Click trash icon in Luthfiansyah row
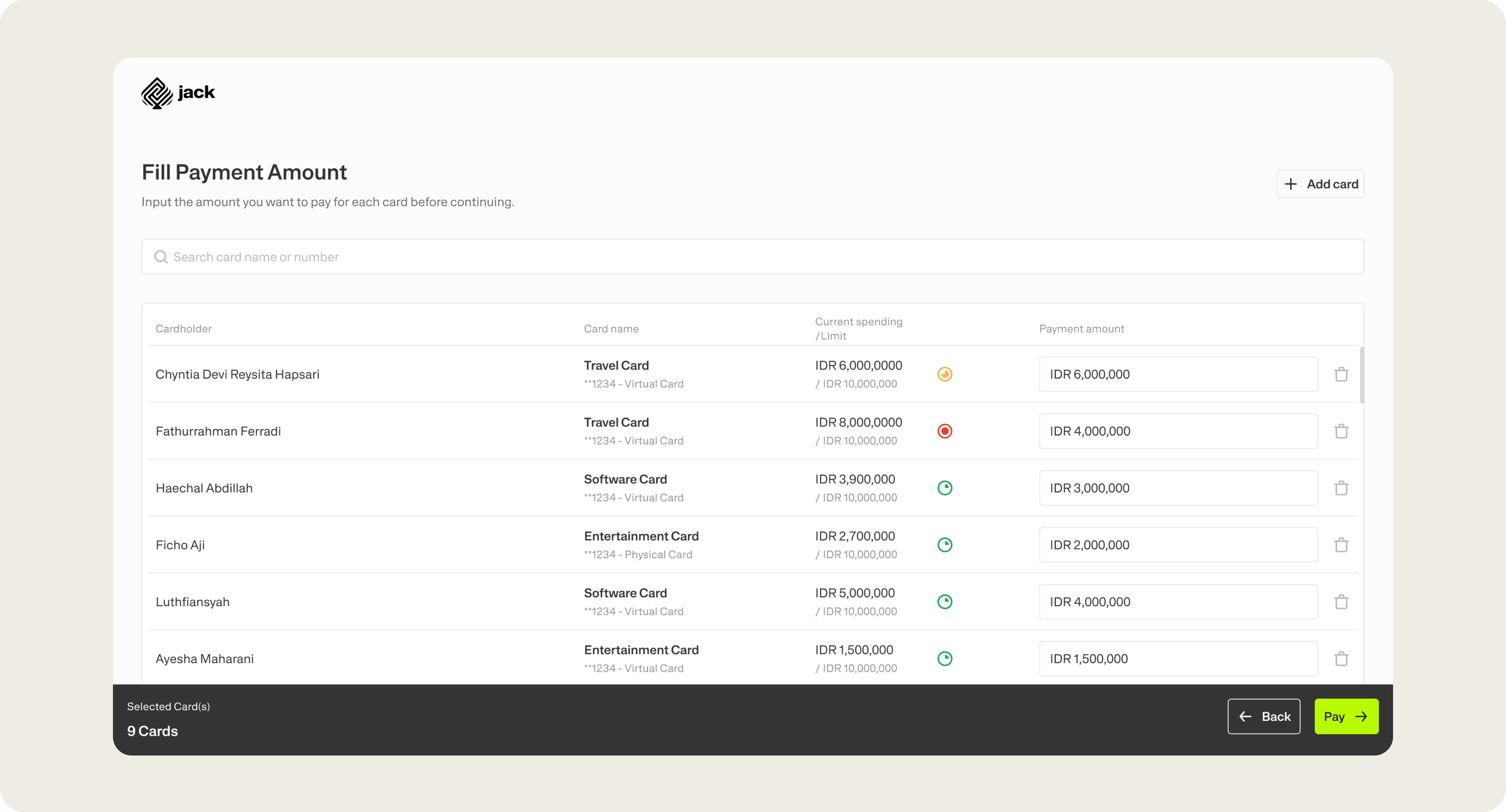 click(1341, 602)
